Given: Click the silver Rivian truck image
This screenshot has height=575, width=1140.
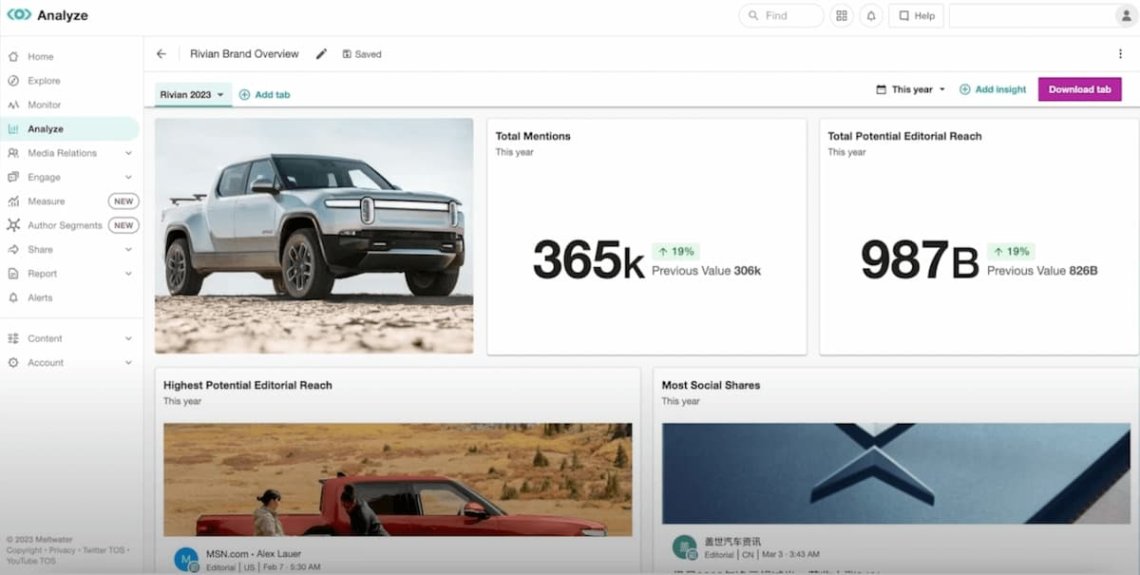Looking at the screenshot, I should (x=314, y=235).
